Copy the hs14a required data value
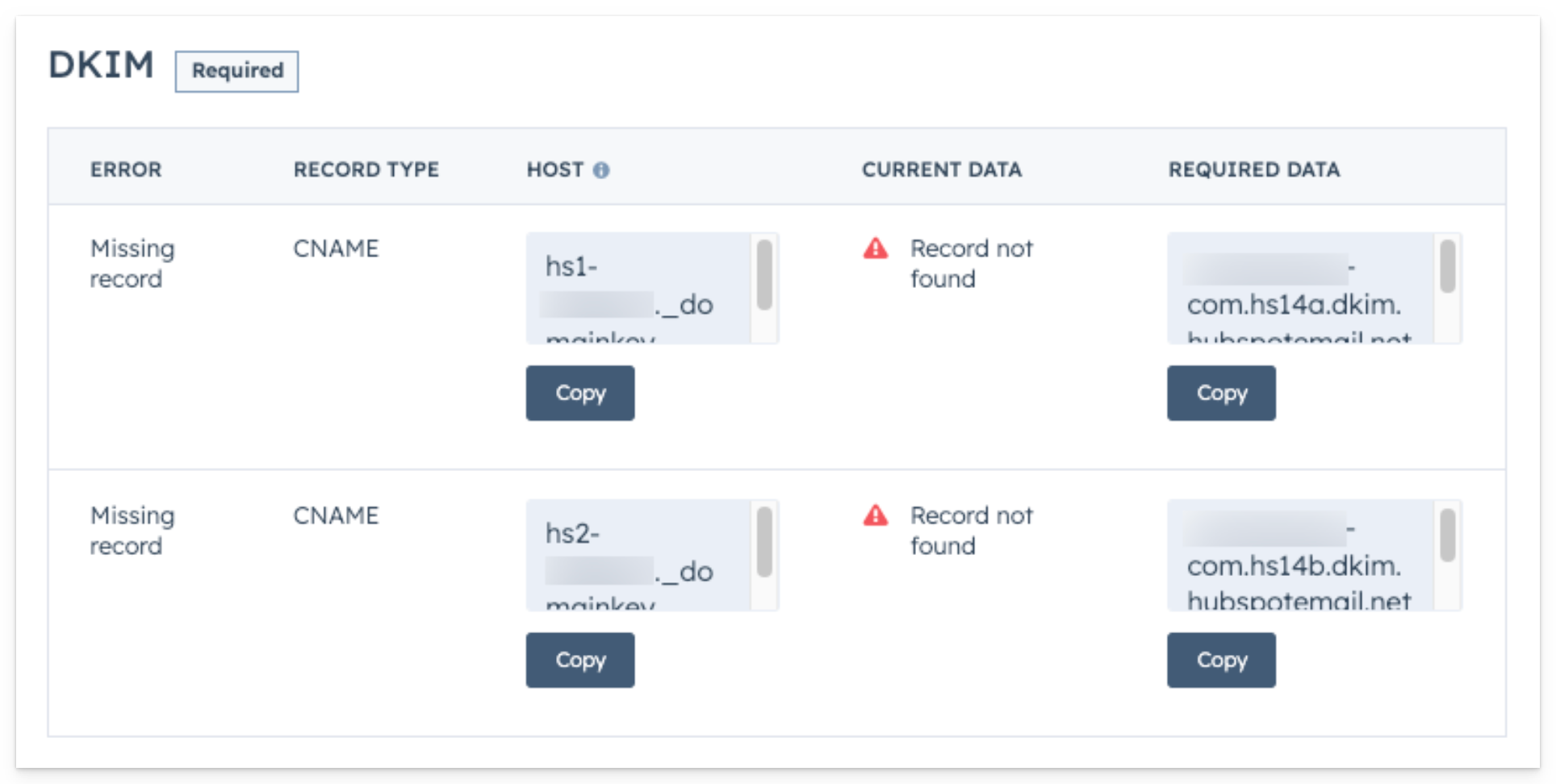Screen dimensions: 1556x784 tap(1221, 393)
